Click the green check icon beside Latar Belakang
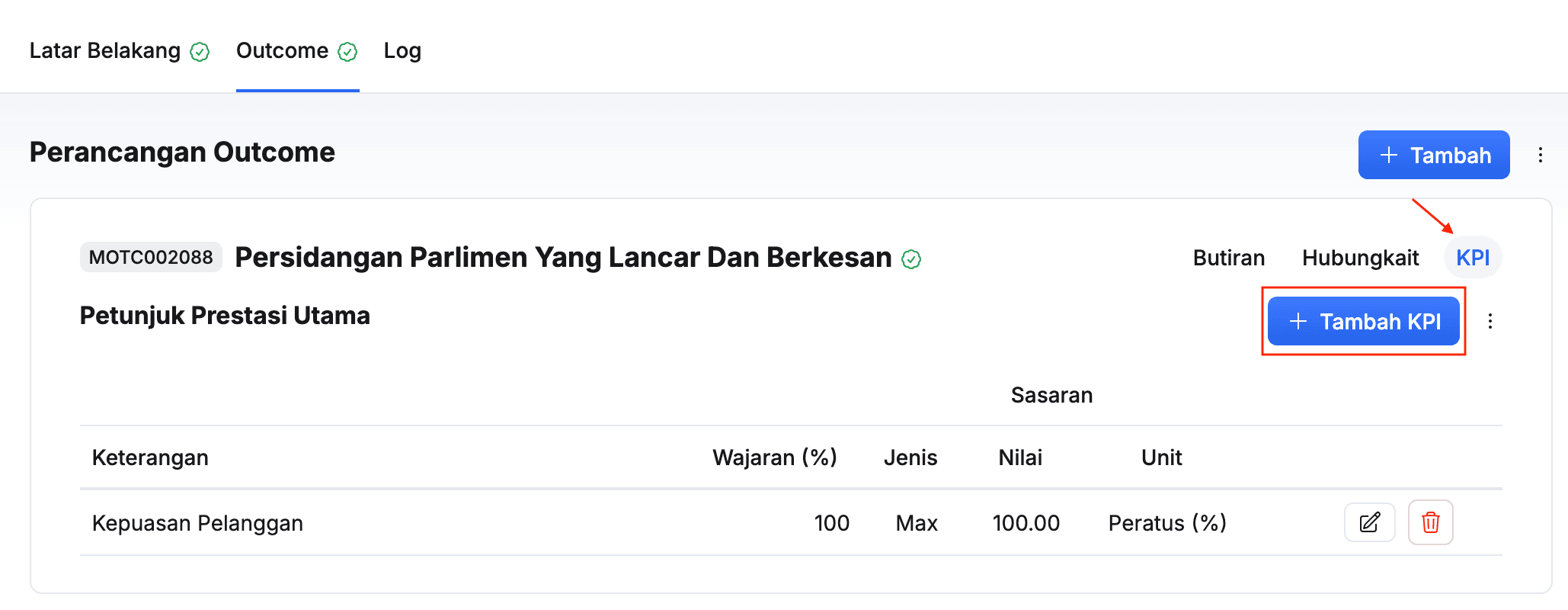This screenshot has width=1568, height=610. click(x=200, y=52)
